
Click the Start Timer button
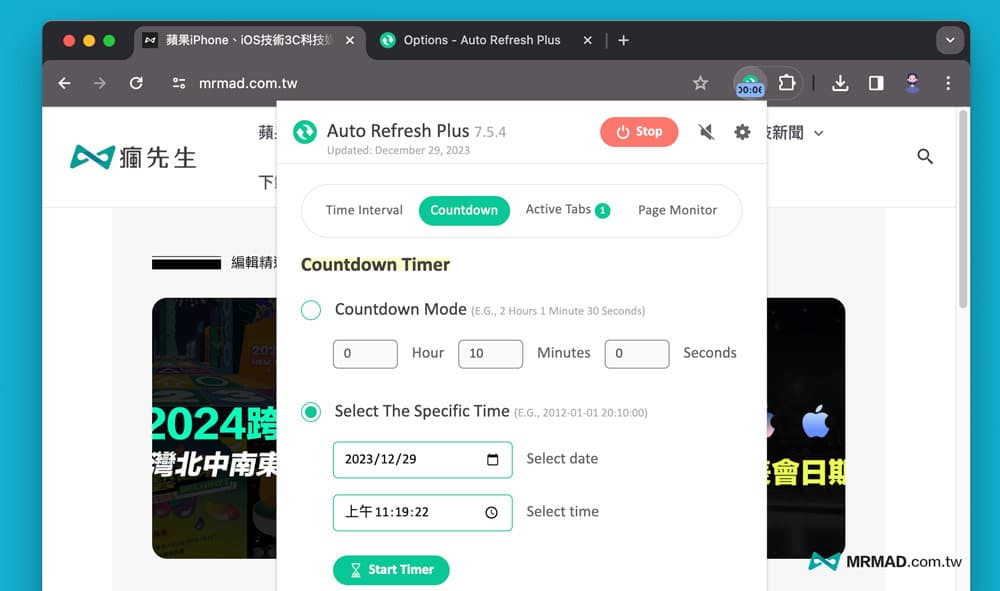[391, 570]
